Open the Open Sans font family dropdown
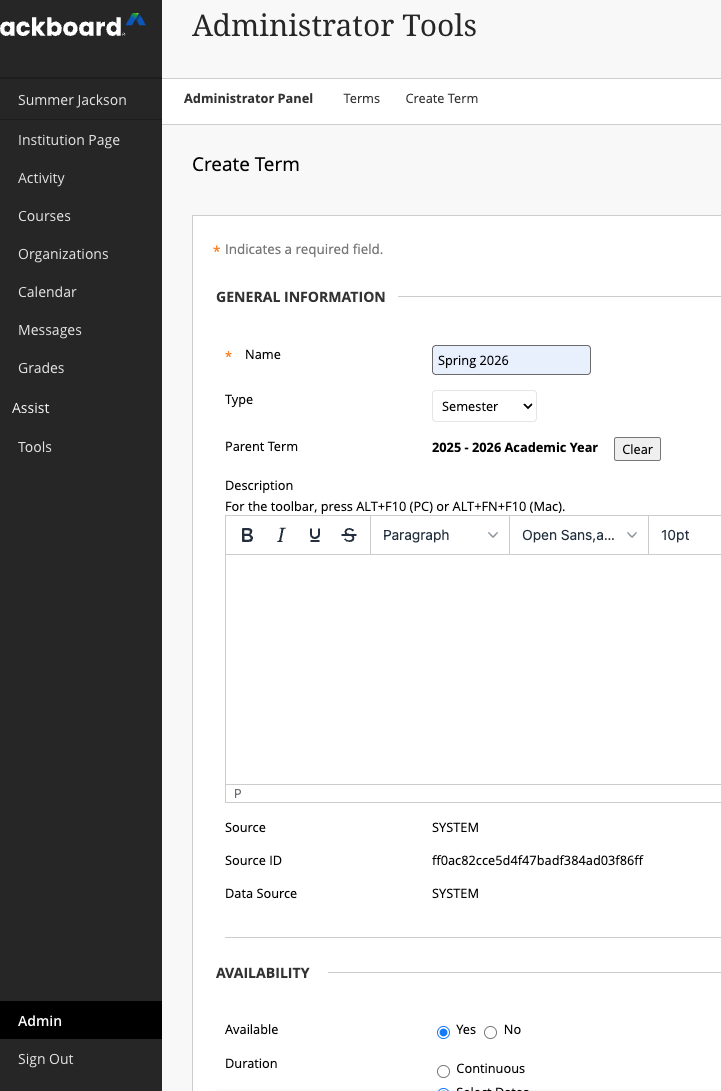 click(579, 535)
